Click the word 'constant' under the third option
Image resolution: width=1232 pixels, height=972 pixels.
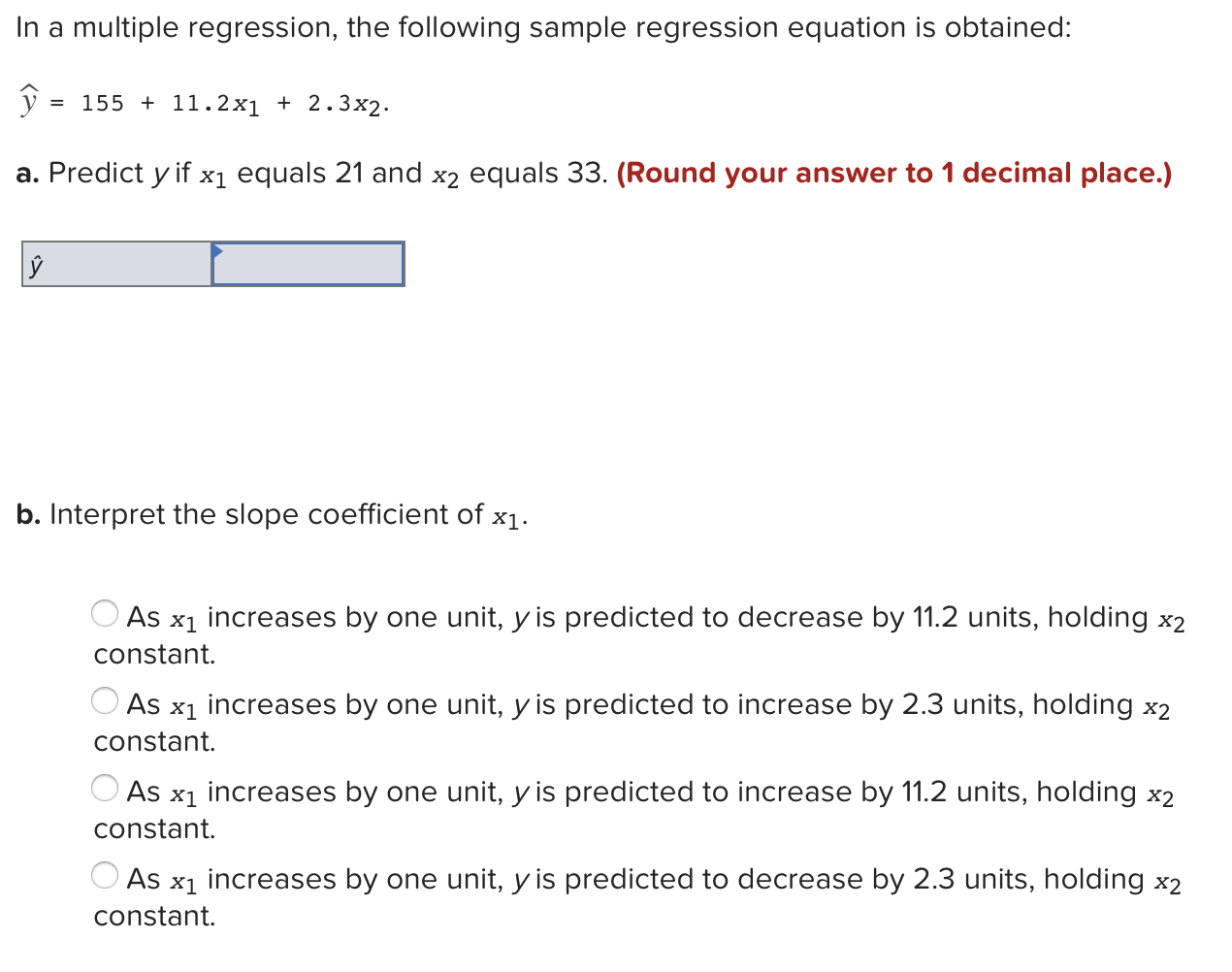[x=152, y=828]
